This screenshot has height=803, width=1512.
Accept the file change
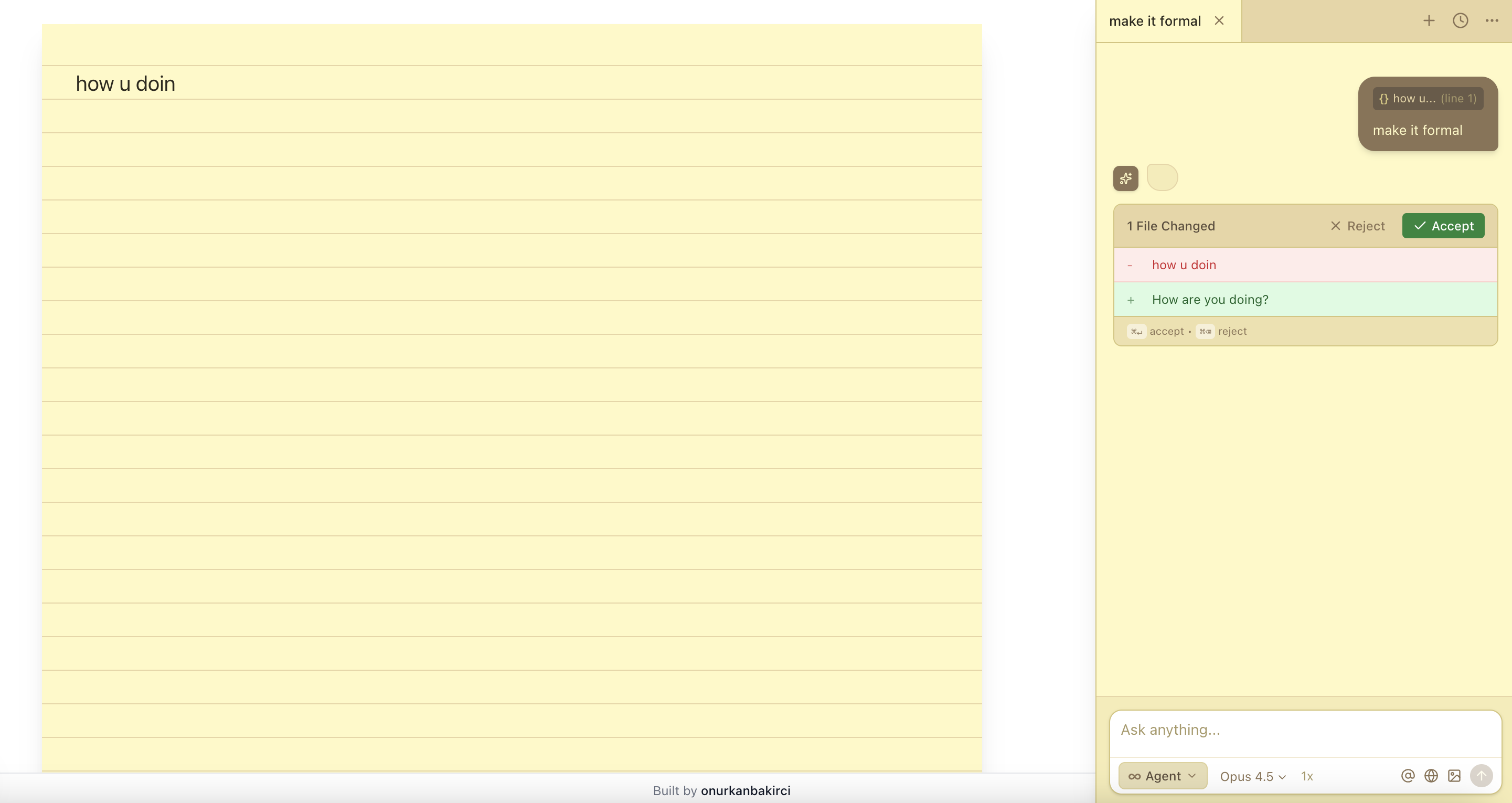[x=1443, y=226]
